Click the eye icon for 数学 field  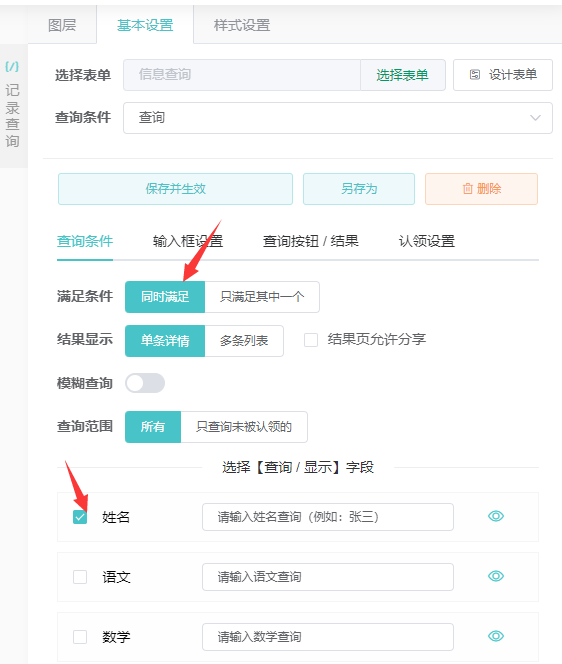tap(496, 636)
